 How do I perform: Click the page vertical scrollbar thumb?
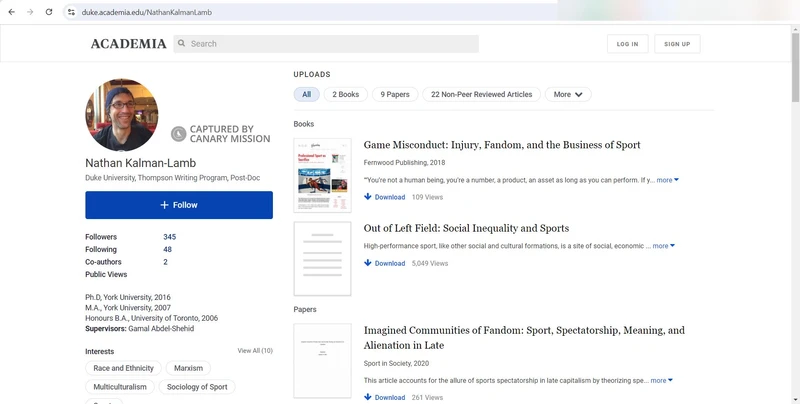pos(795,67)
